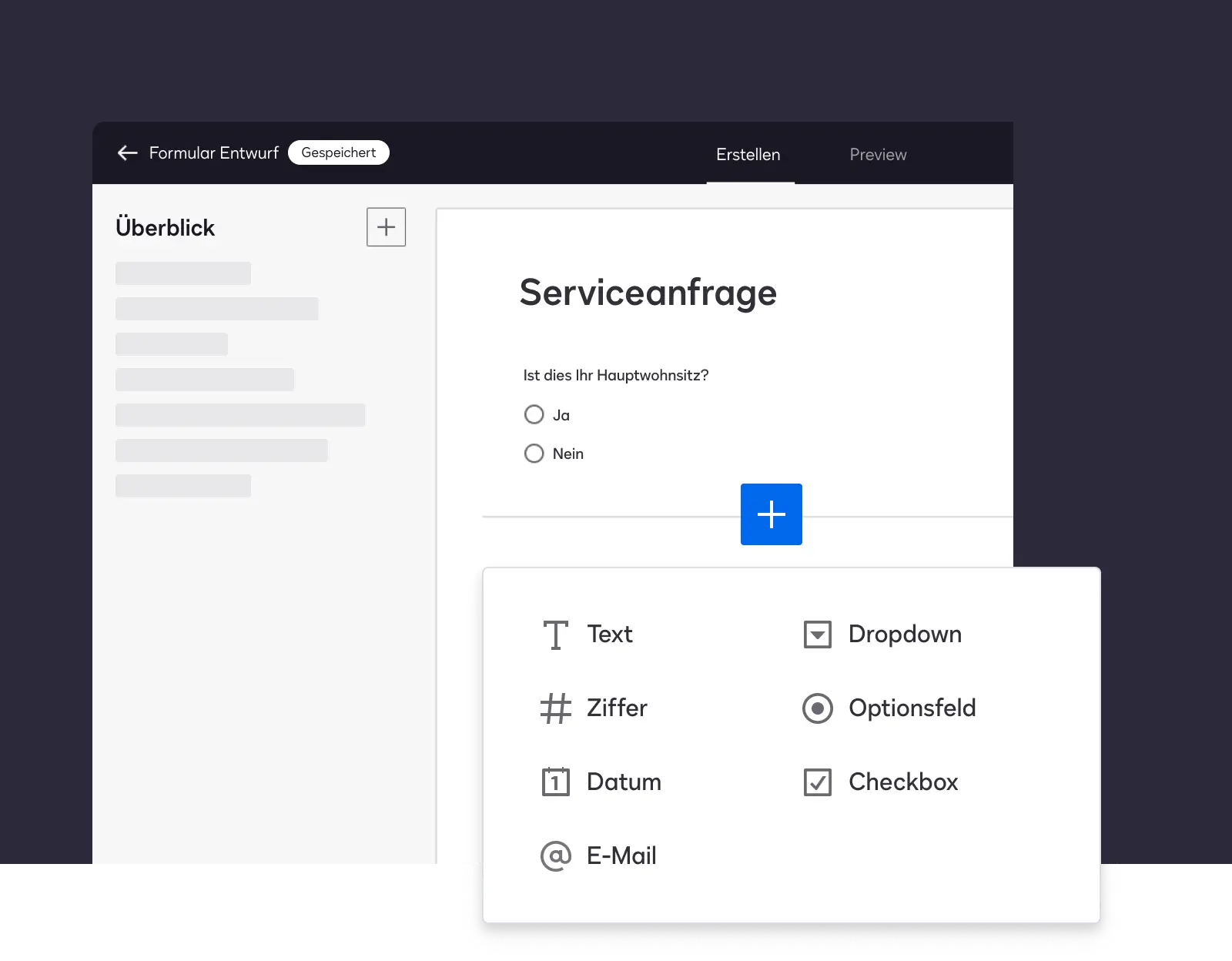1232x961 pixels.
Task: Click the 'E-Mail' label in field menu
Action: point(621,856)
